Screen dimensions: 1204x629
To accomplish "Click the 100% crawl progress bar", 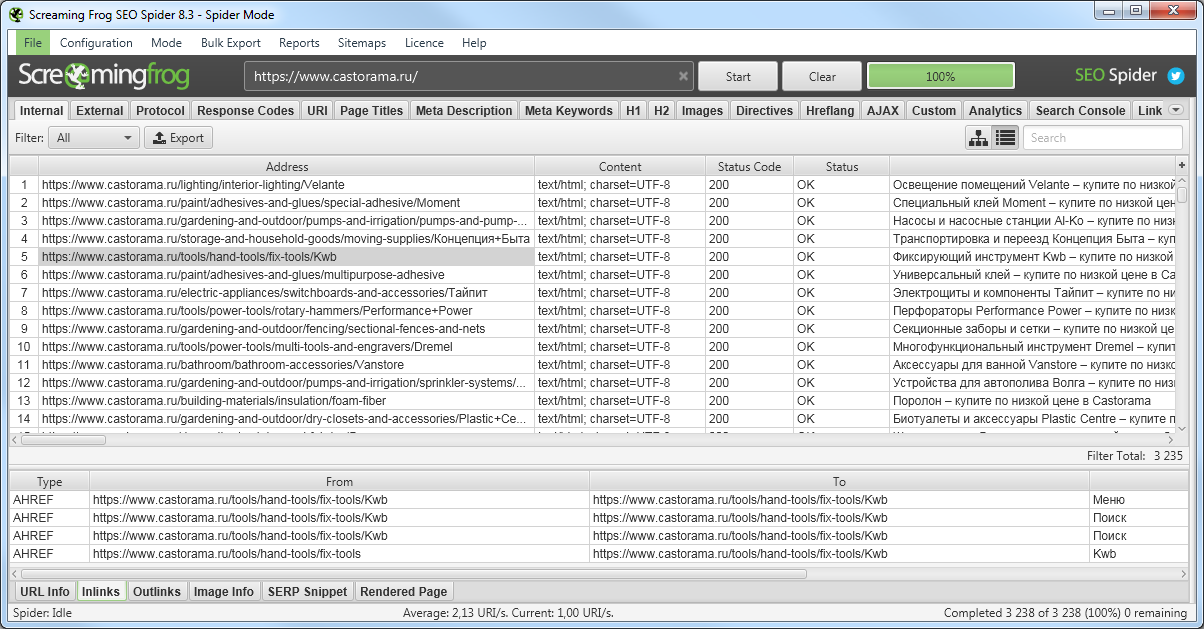I will (x=940, y=77).
